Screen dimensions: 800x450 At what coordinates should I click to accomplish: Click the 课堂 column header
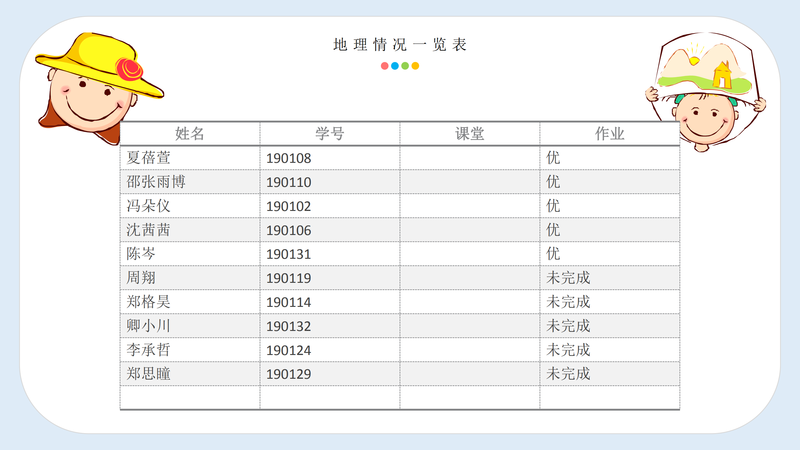pos(469,134)
